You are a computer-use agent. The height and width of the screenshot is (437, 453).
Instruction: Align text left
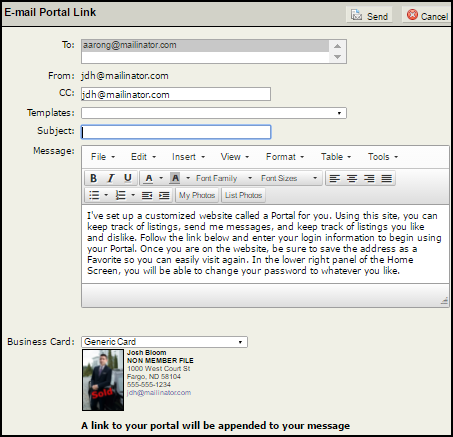tap(335, 179)
